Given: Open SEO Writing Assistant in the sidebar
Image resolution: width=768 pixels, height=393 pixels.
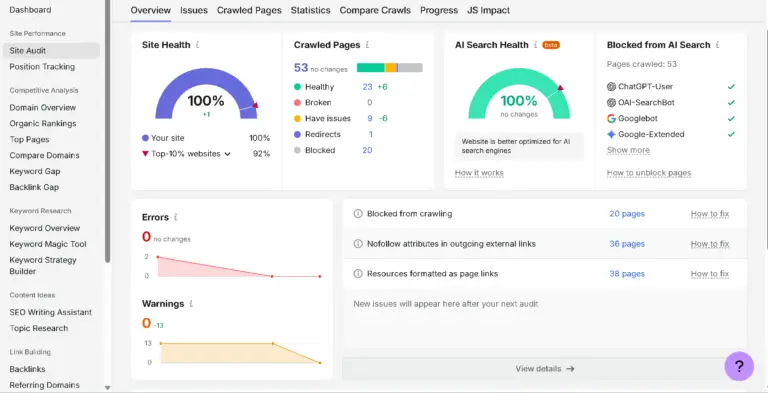Looking at the screenshot, I should point(50,312).
